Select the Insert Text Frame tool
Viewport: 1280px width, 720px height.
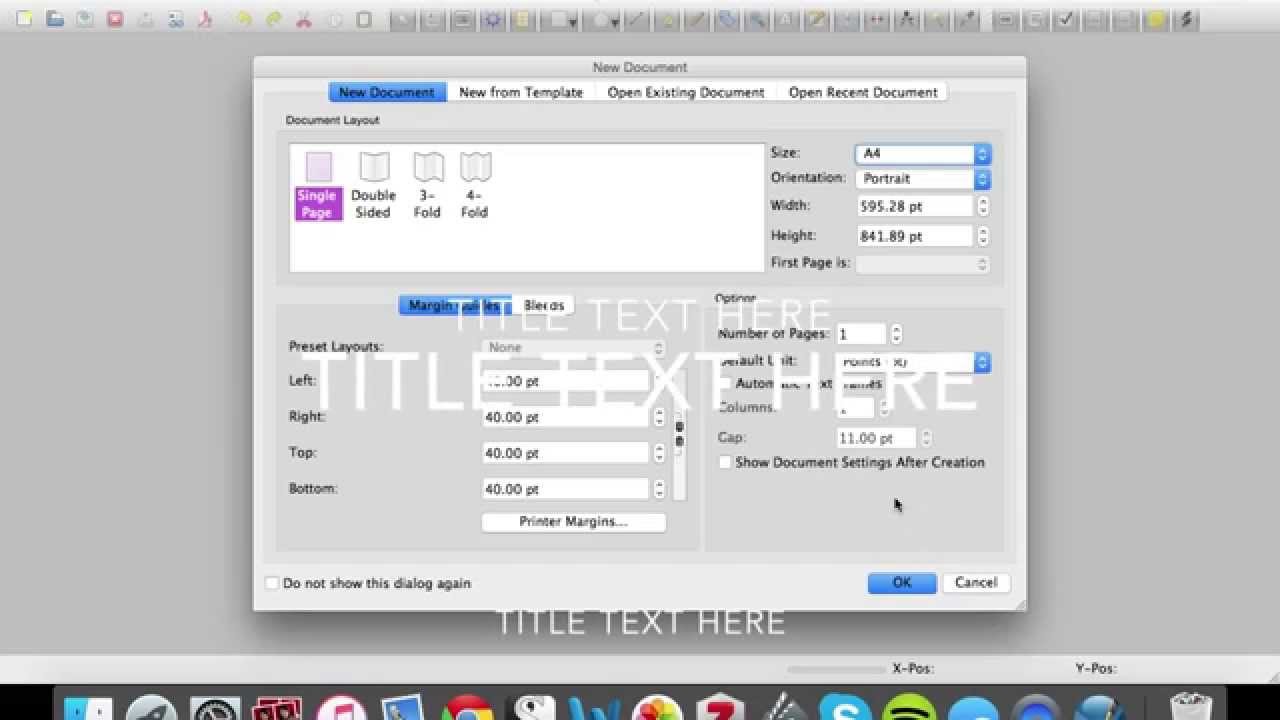pyautogui.click(x=431, y=19)
